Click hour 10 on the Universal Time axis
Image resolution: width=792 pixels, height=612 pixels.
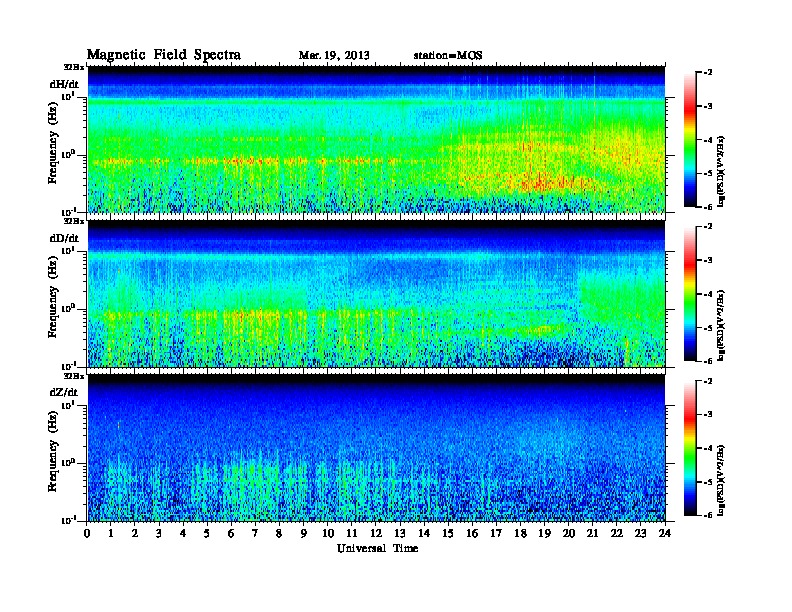pos(328,533)
